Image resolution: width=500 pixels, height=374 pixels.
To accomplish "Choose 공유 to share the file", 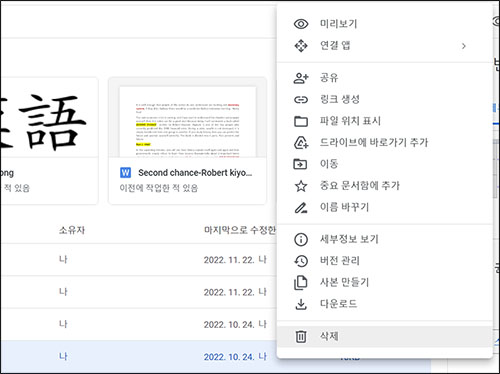I will 385,78.
